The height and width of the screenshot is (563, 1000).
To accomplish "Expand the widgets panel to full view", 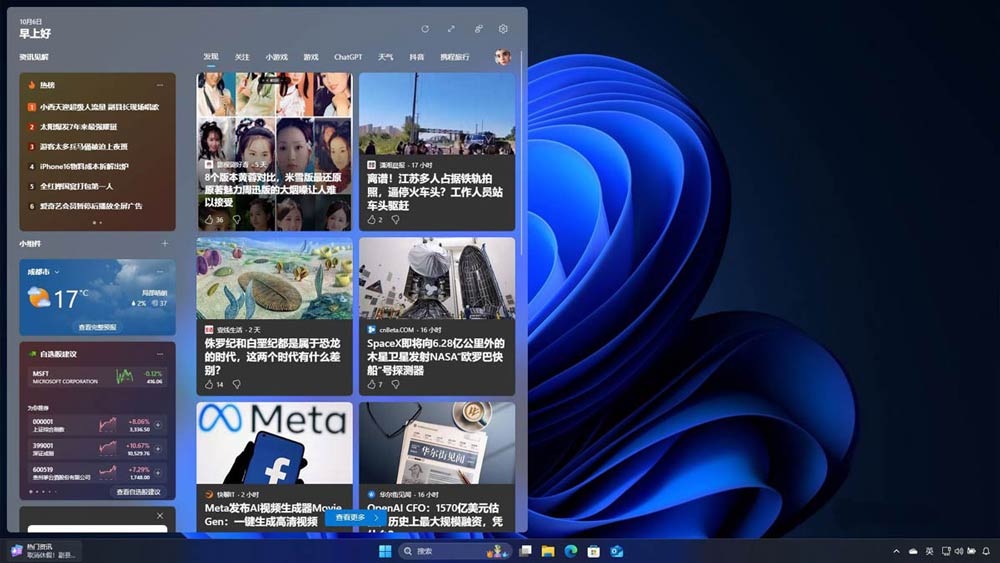I will [452, 30].
